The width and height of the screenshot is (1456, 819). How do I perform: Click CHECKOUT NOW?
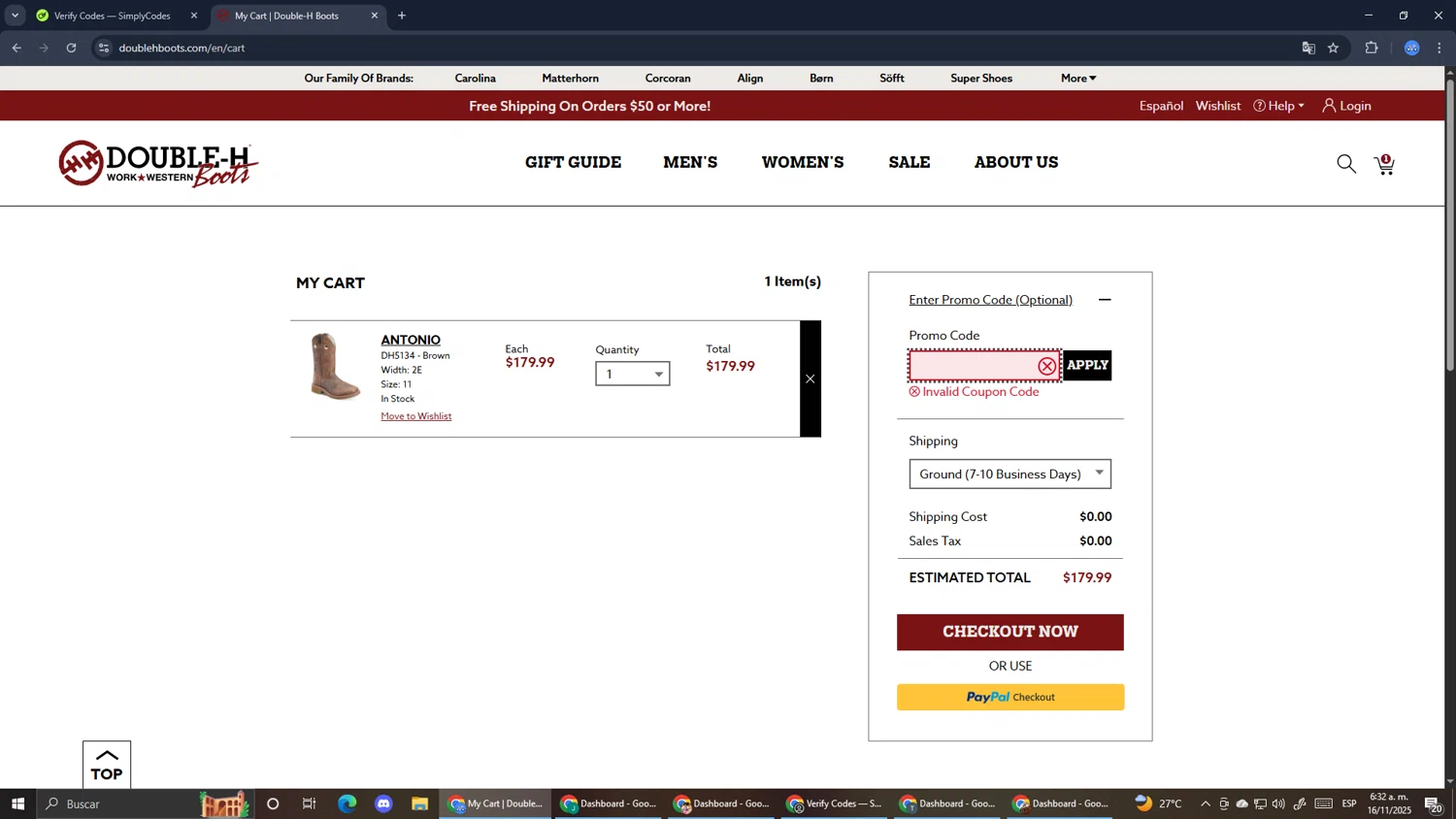coord(1010,632)
